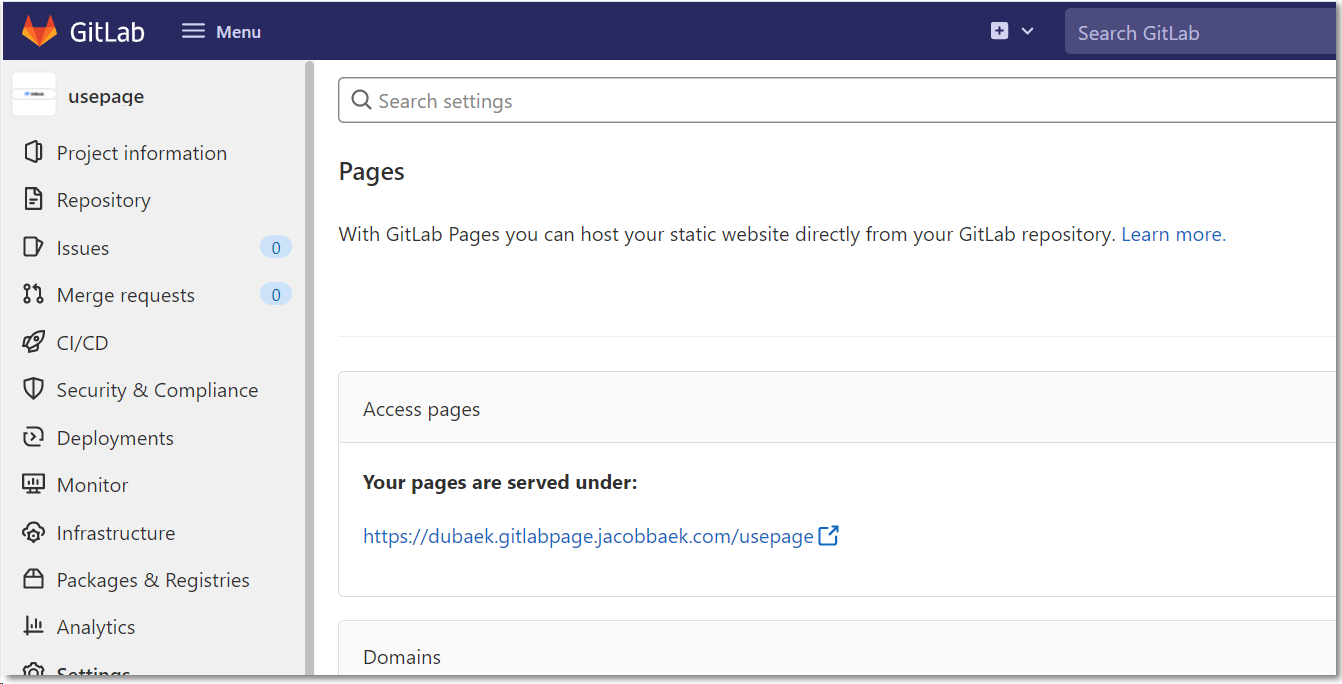Screen dimensions: 1342x684
Task: Click the Analytics chart icon
Action: 33,626
